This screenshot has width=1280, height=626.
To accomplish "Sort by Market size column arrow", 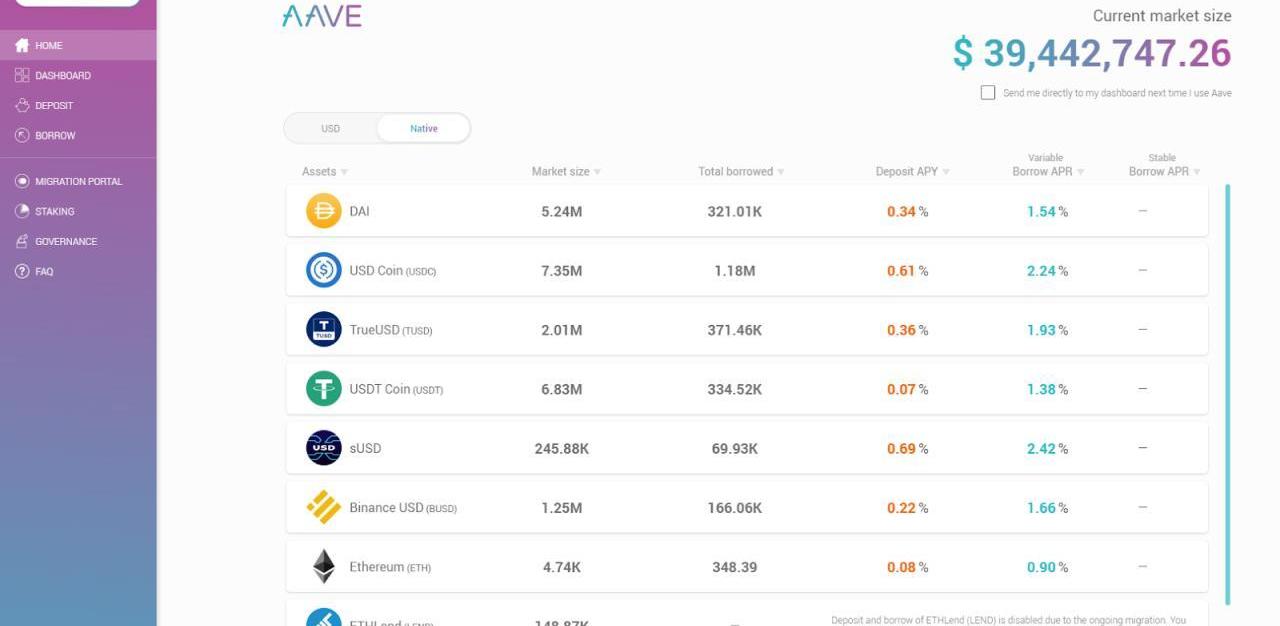I will coord(597,172).
